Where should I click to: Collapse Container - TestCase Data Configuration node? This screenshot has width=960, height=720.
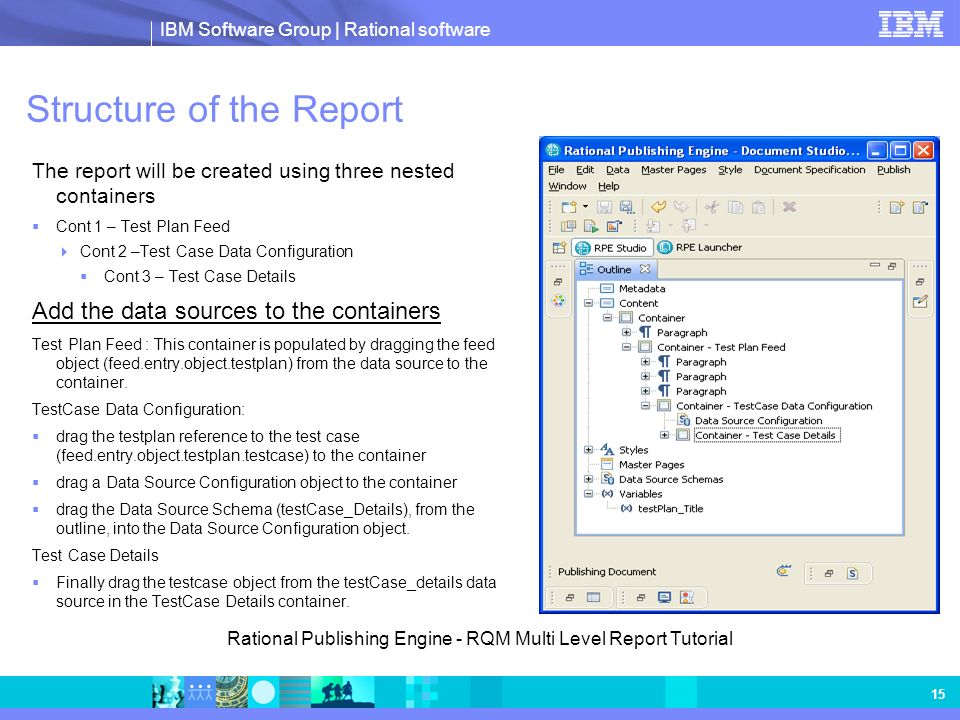point(645,406)
